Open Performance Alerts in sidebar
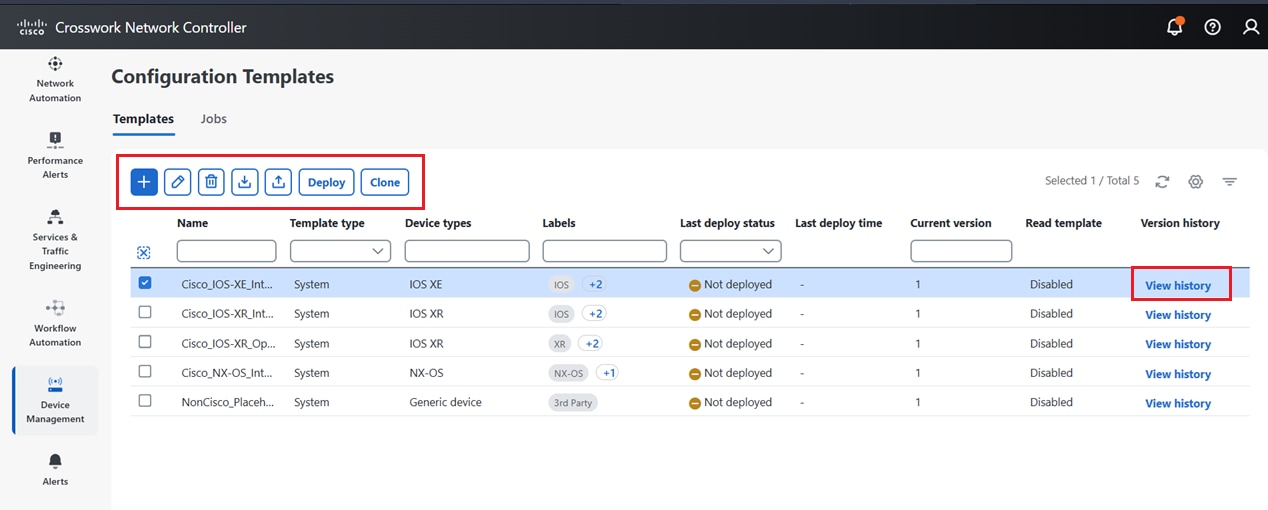 (55, 155)
